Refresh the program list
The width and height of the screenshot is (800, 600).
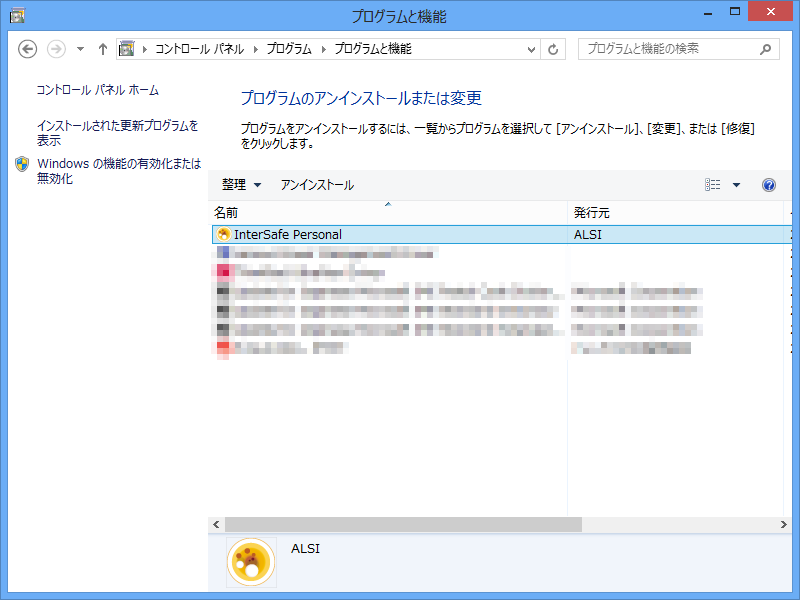pyautogui.click(x=553, y=49)
